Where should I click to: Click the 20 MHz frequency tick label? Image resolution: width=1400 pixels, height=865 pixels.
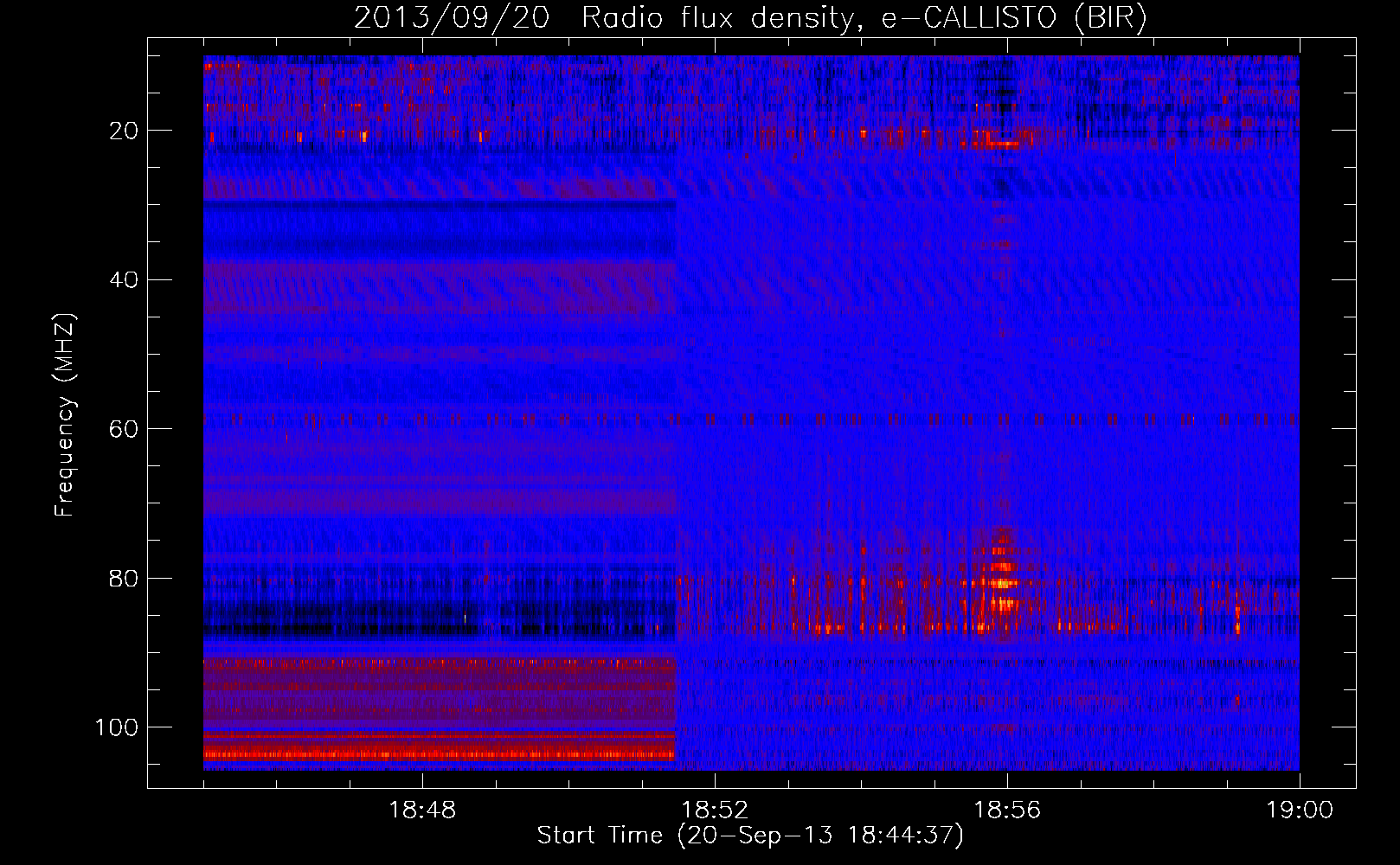[125, 131]
